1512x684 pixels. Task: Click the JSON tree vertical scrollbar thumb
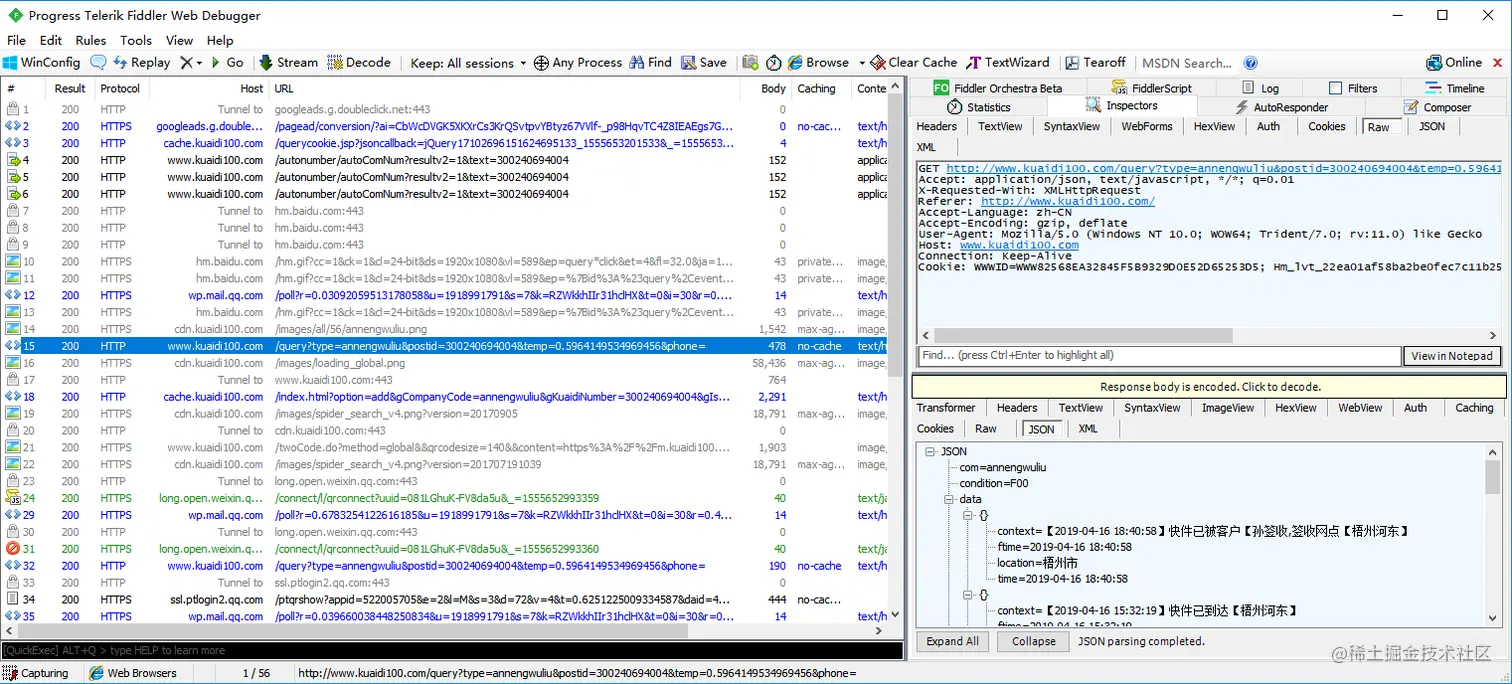tap(1493, 478)
